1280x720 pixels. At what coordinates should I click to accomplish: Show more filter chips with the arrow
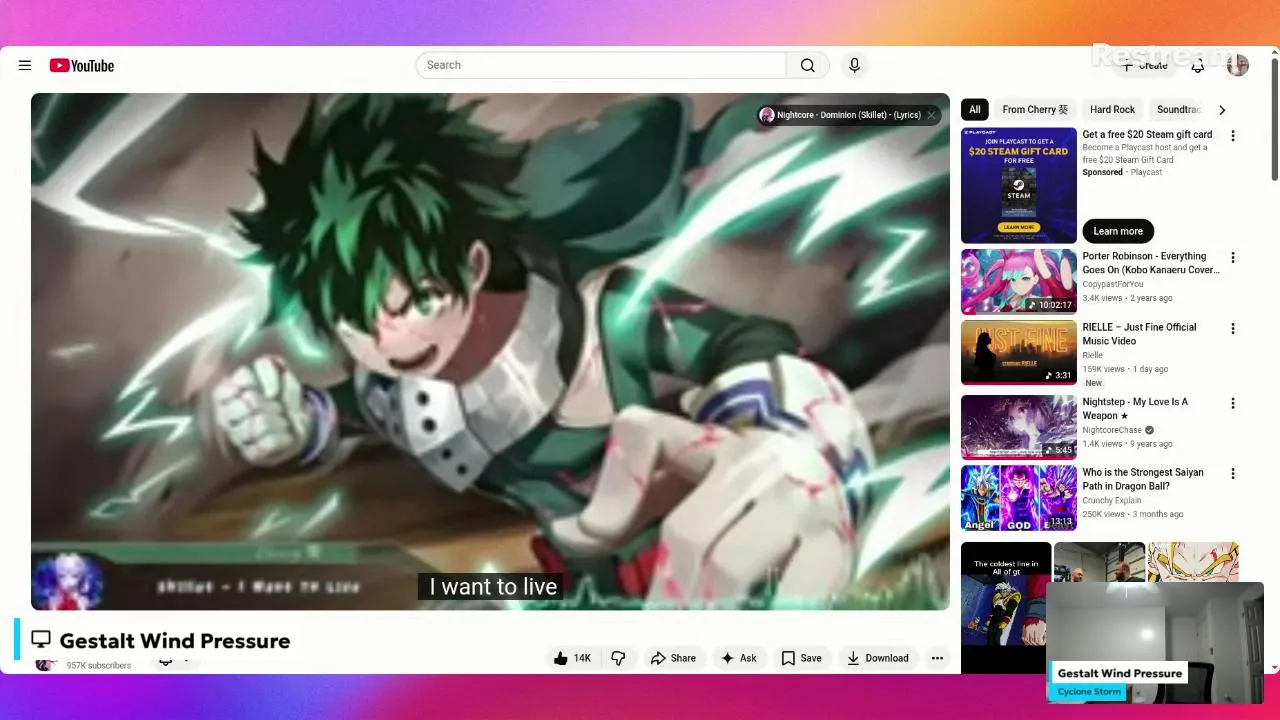coord(1221,109)
